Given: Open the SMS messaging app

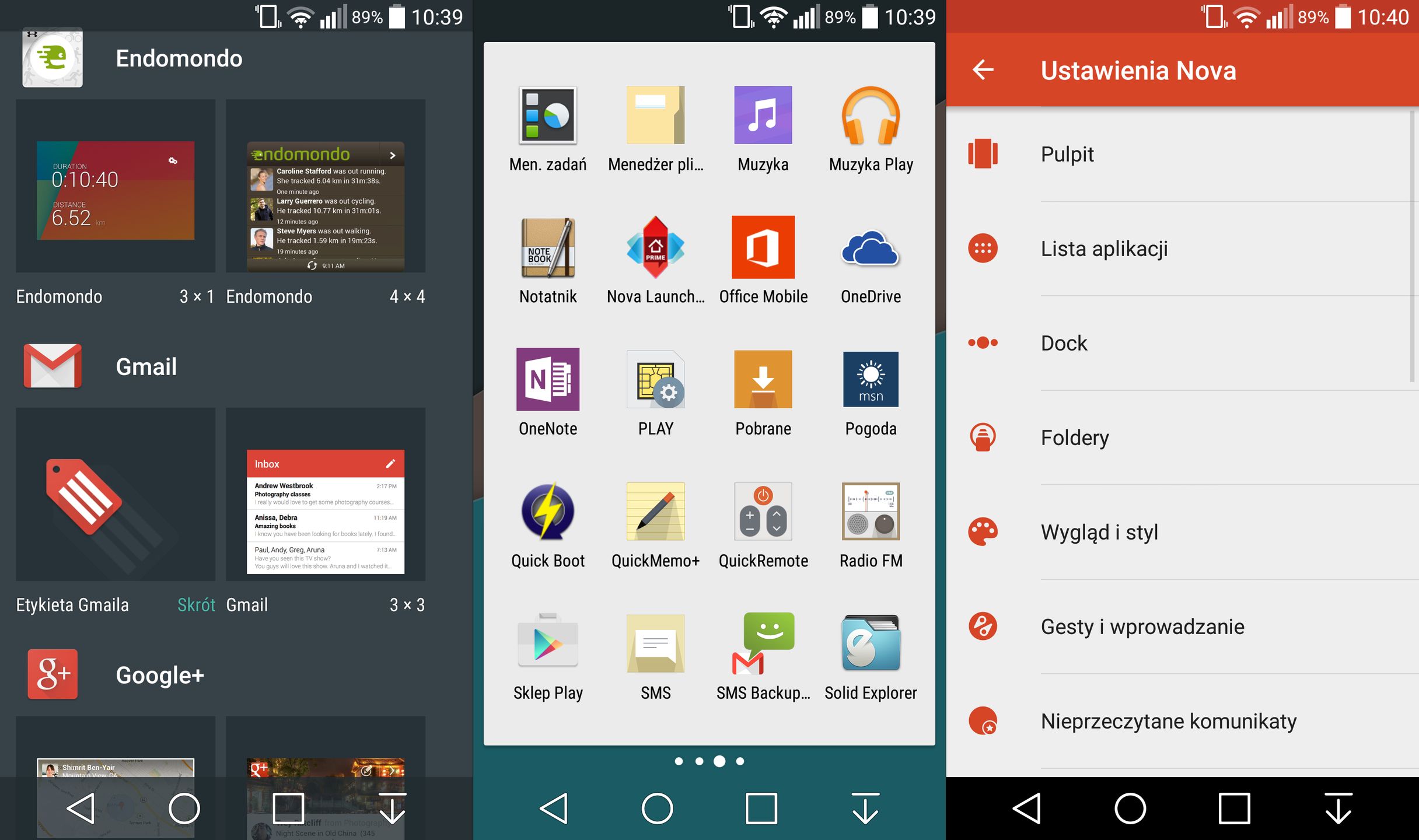Looking at the screenshot, I should 655,643.
